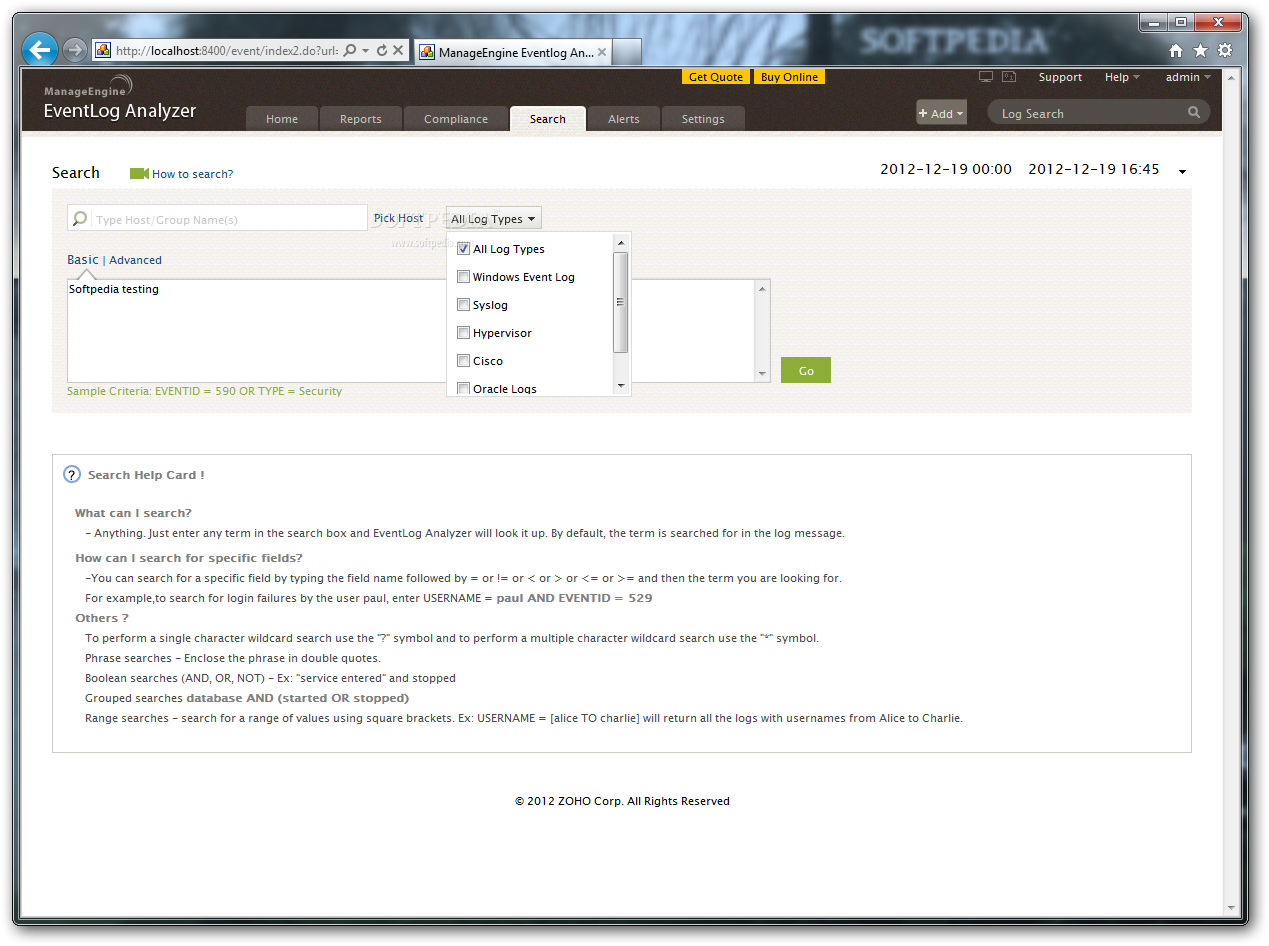The width and height of the screenshot is (1269, 946).
Task: Click the blue question mark Help Card icon
Action: point(71,475)
